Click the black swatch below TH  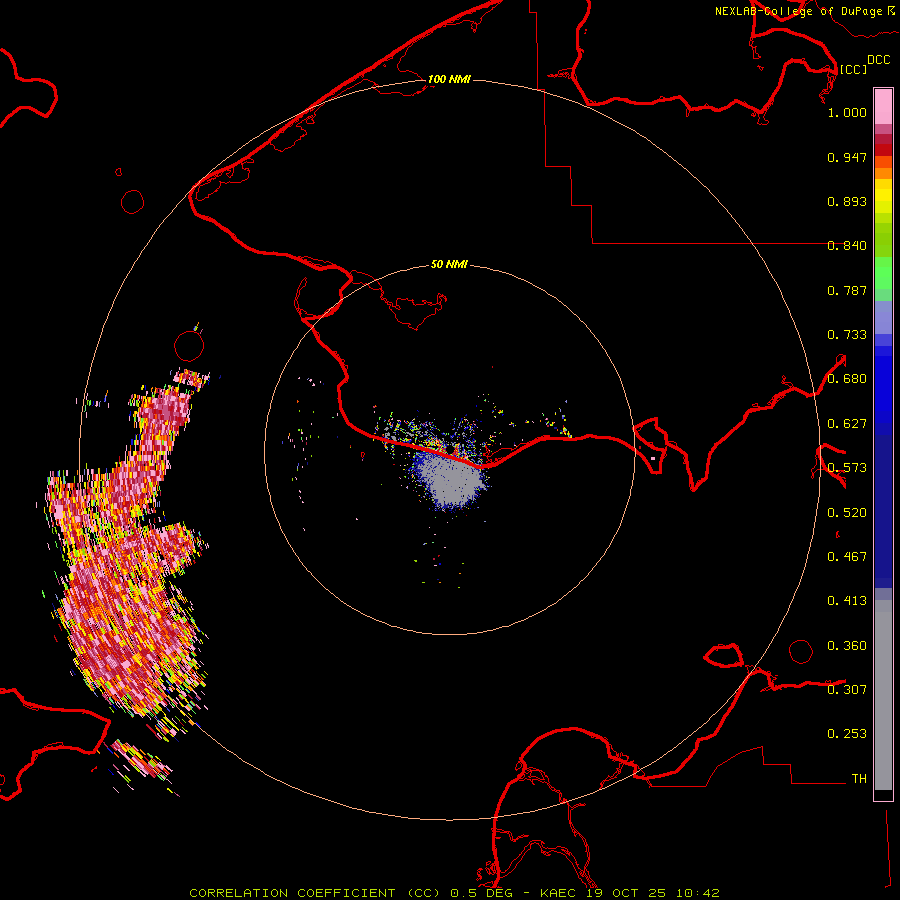click(883, 795)
